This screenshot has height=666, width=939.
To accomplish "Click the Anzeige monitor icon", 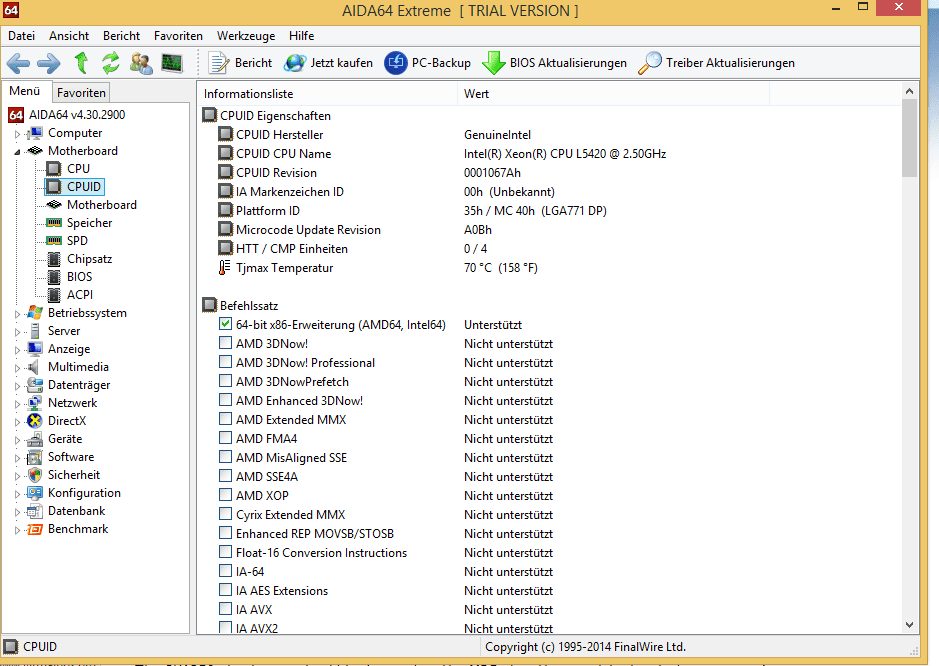I will click(35, 349).
